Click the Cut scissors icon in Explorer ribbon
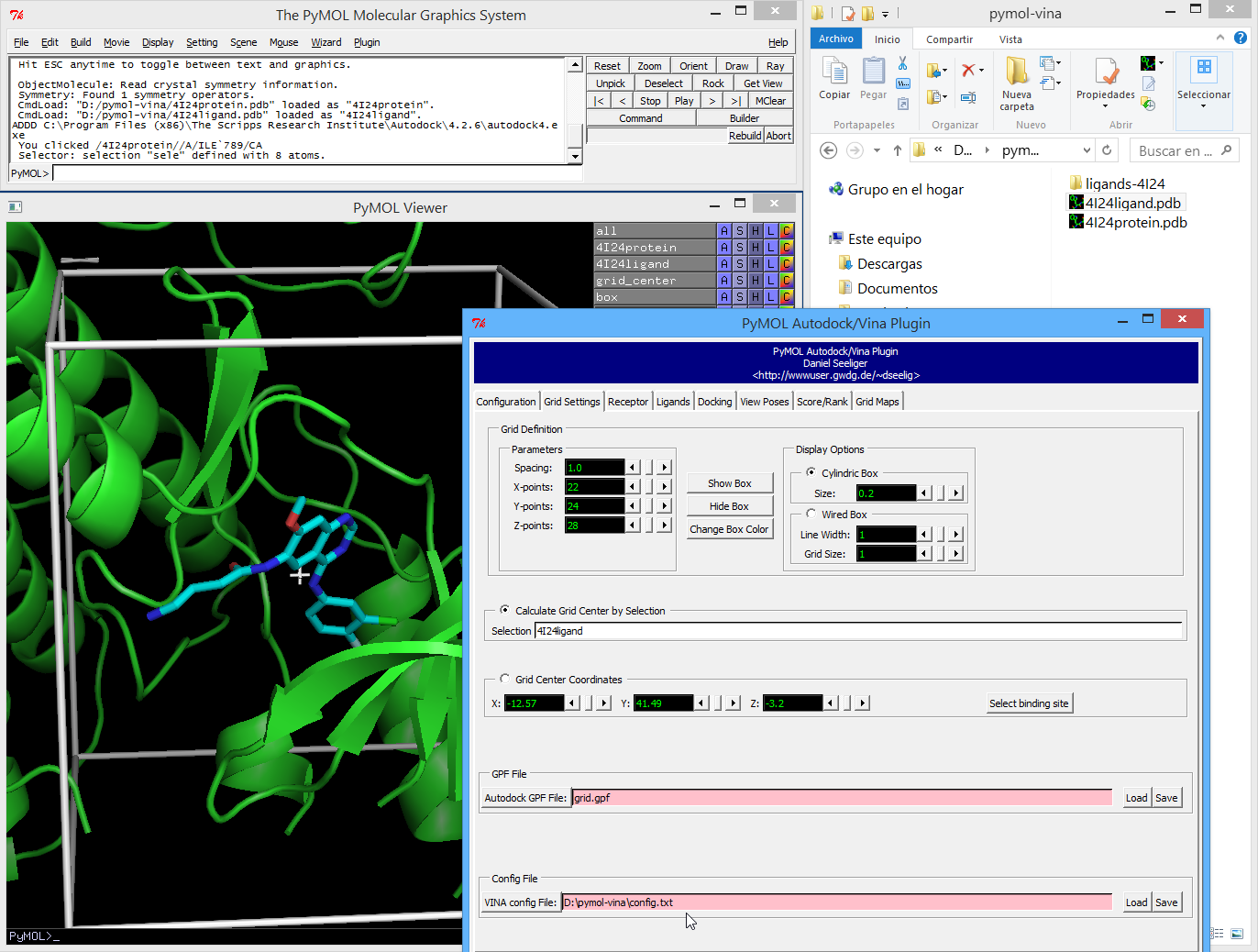The image size is (1258, 952). pyautogui.click(x=902, y=64)
